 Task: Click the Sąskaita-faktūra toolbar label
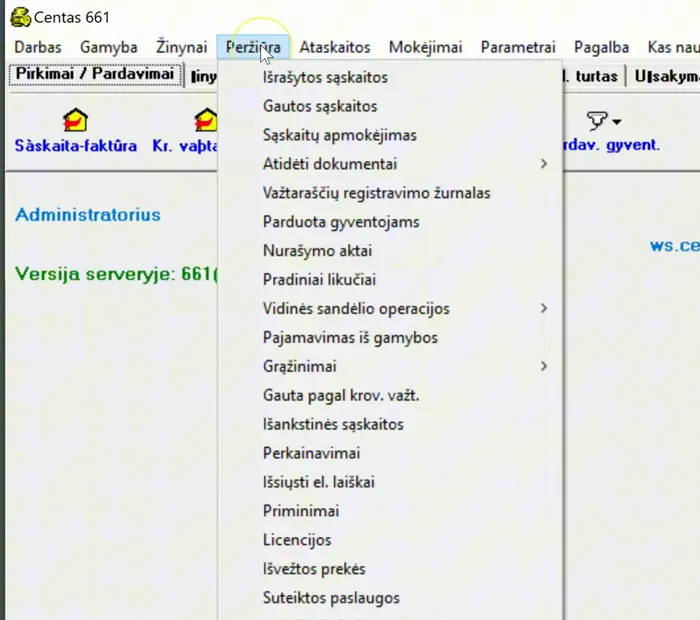[x=75, y=146]
